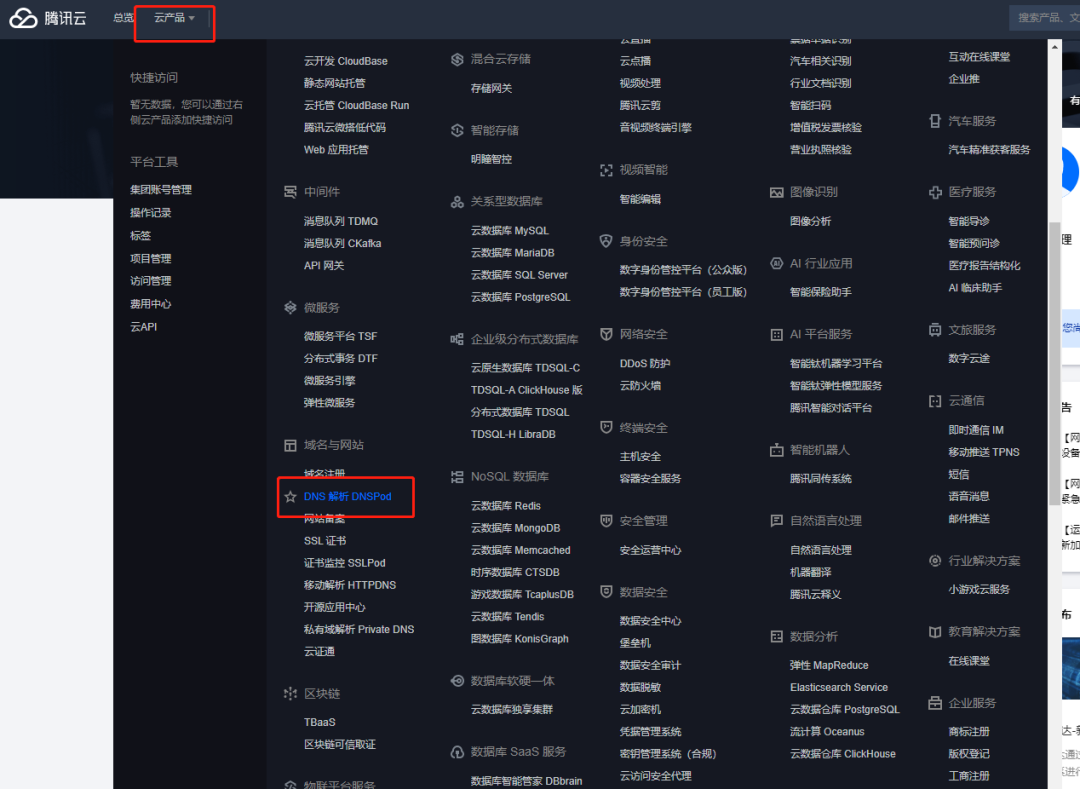Image resolution: width=1080 pixels, height=789 pixels.
Task: Click the AI 平台服务 category icon
Action: click(776, 335)
